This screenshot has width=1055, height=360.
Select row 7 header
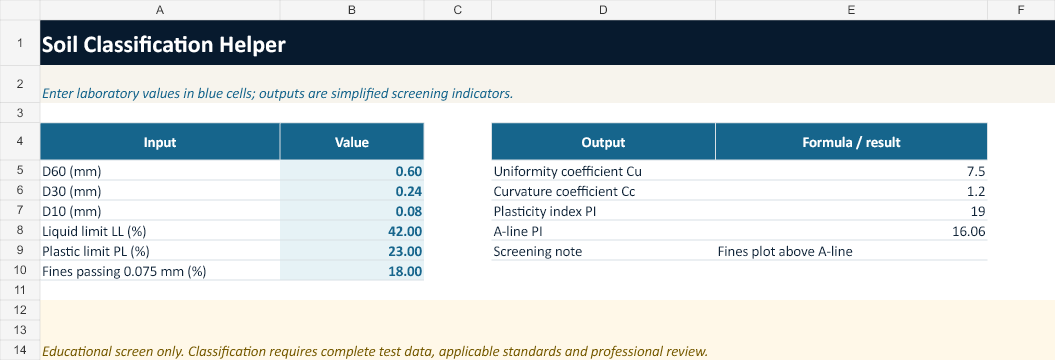[20, 211]
